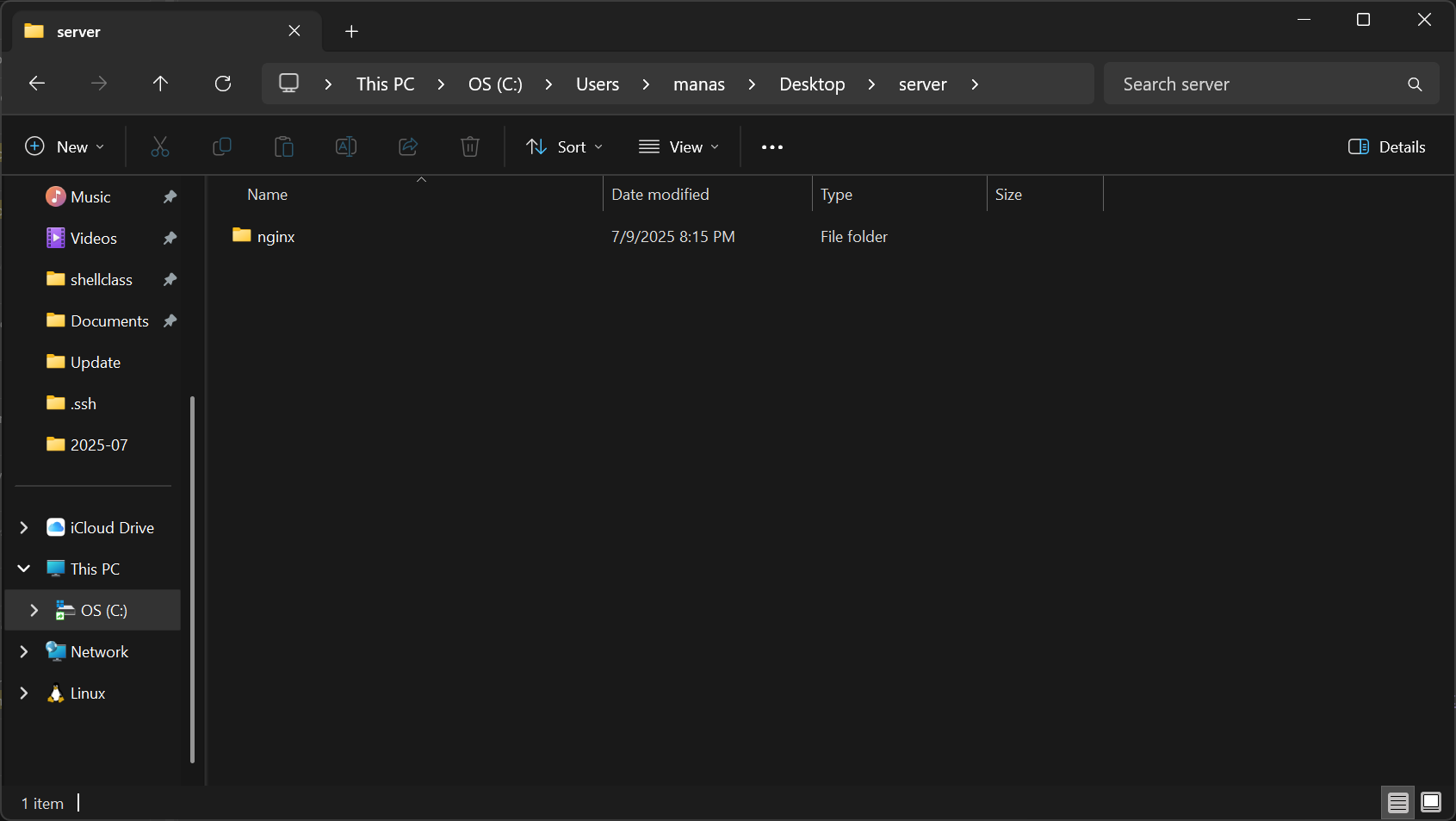This screenshot has height=821, width=1456.
Task: Go to Desktop breadcrumb
Action: coord(812,84)
